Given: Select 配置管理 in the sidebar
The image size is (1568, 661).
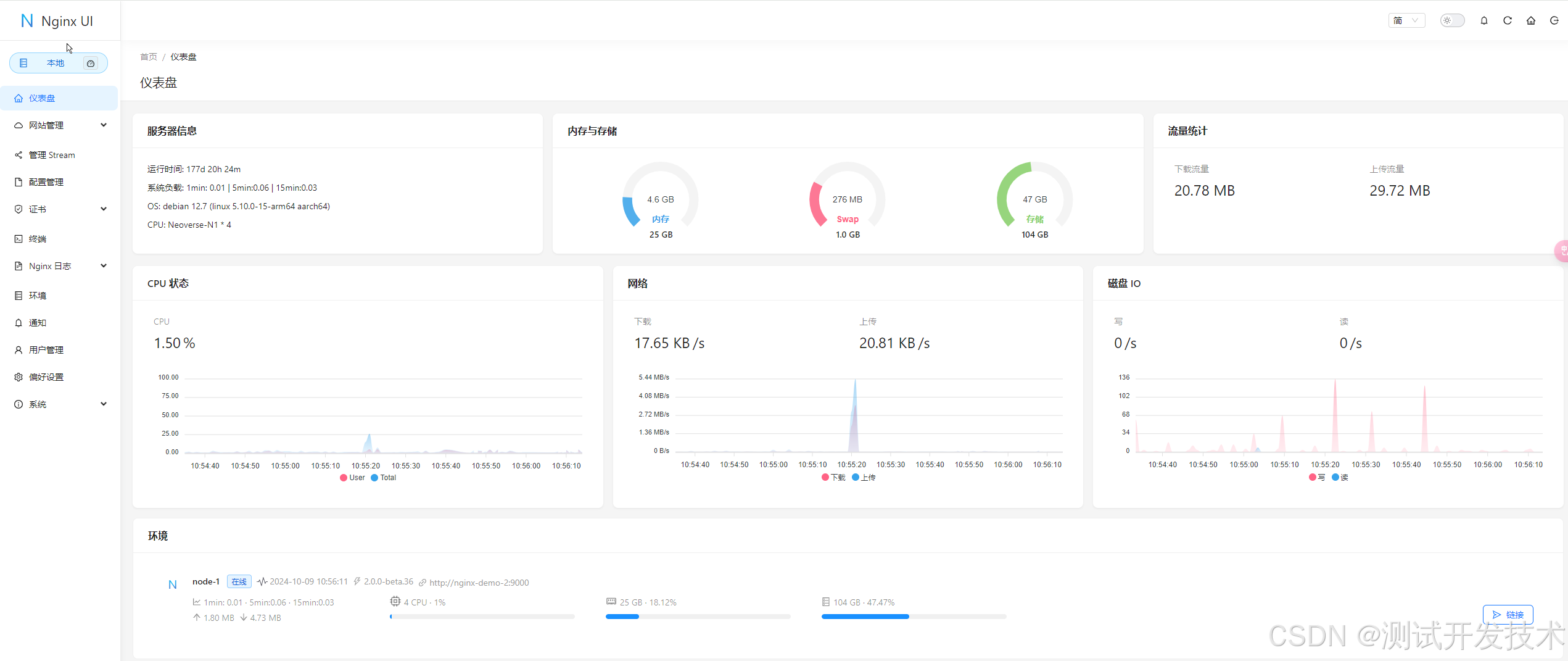Looking at the screenshot, I should pyautogui.click(x=46, y=182).
